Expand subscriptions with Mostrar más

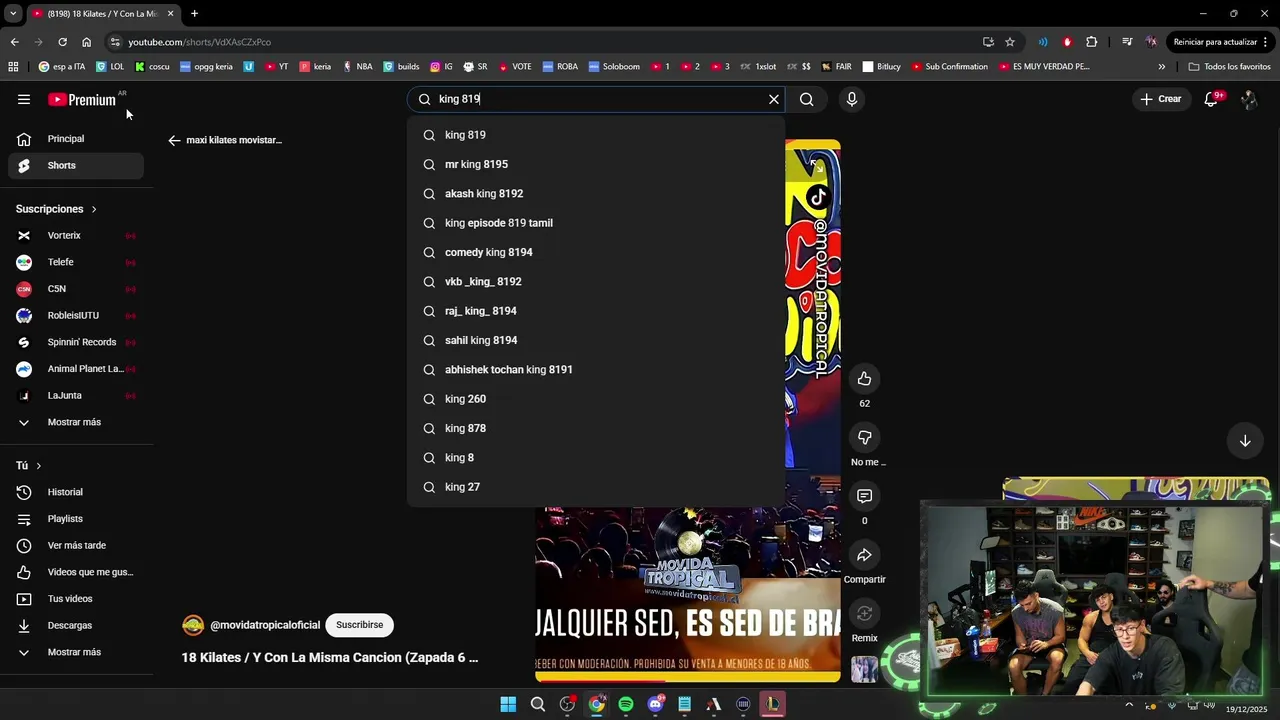[76, 422]
